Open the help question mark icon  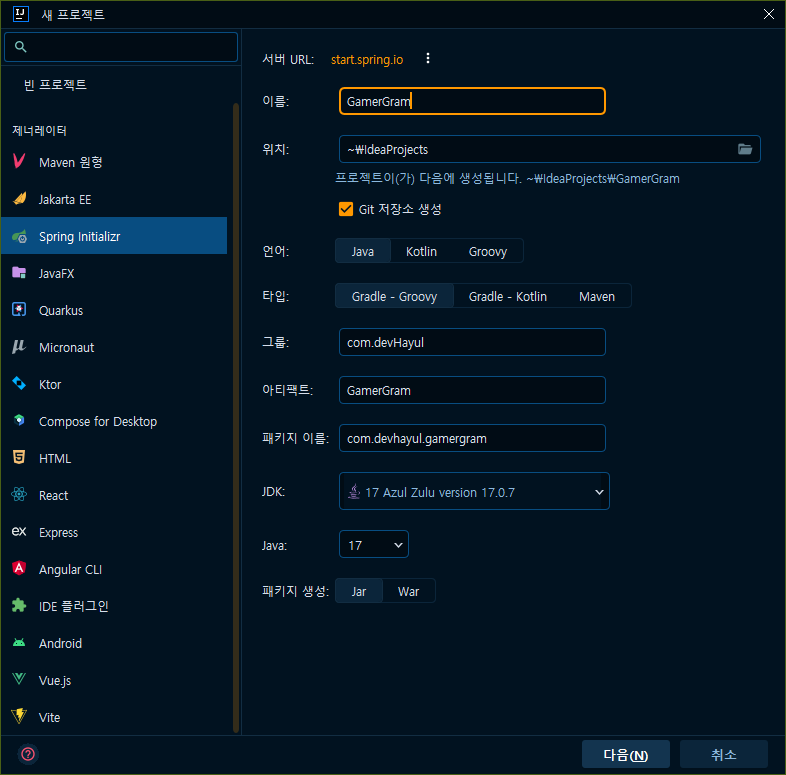28,754
